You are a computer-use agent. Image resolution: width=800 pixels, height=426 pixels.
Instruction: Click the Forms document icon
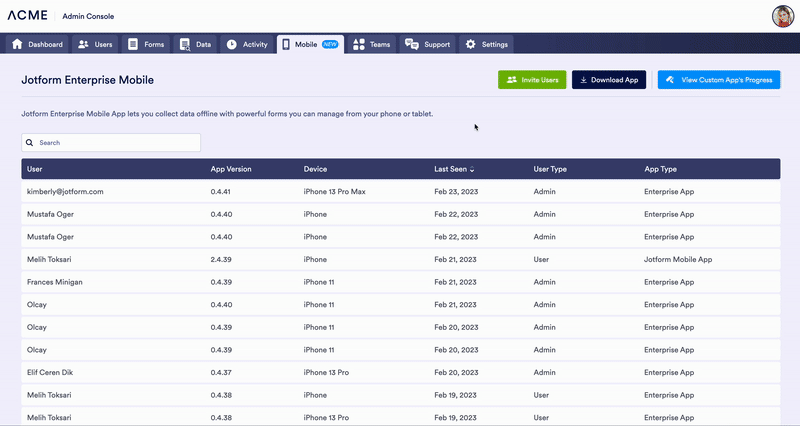tap(133, 44)
